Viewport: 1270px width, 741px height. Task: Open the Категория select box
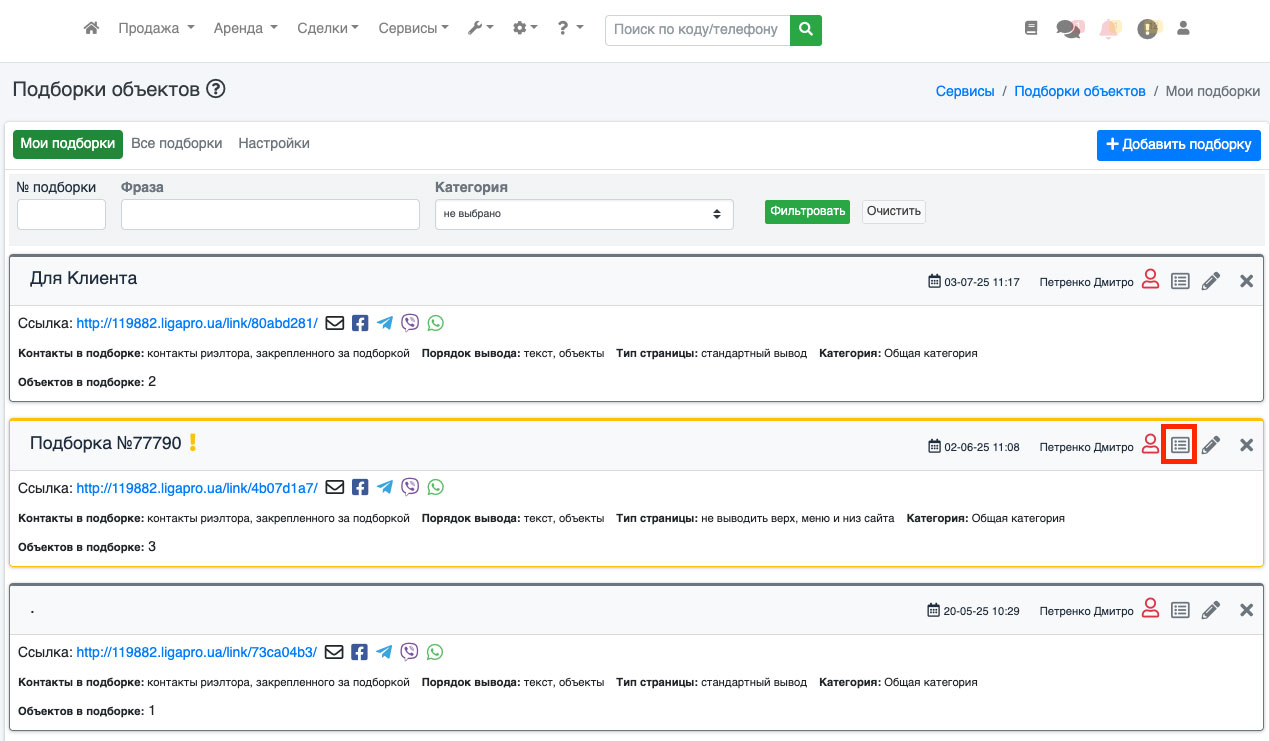coord(584,214)
